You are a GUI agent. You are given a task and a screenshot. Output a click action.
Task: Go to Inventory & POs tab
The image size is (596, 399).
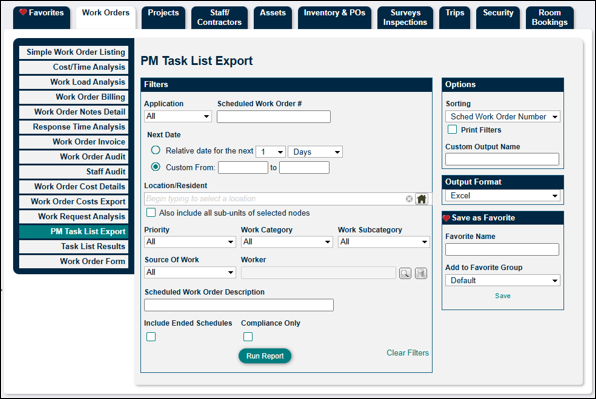pyautogui.click(x=334, y=17)
